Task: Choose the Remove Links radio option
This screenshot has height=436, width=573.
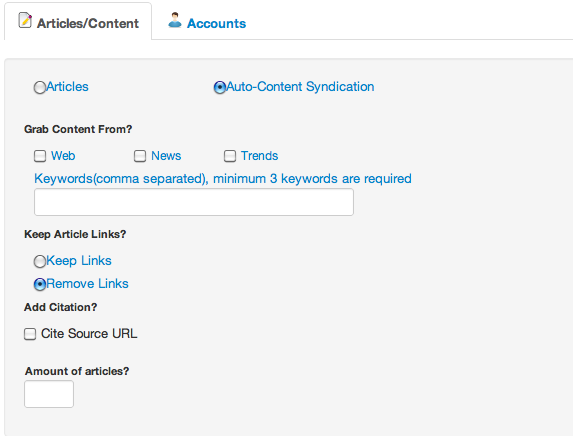Action: coord(39,284)
